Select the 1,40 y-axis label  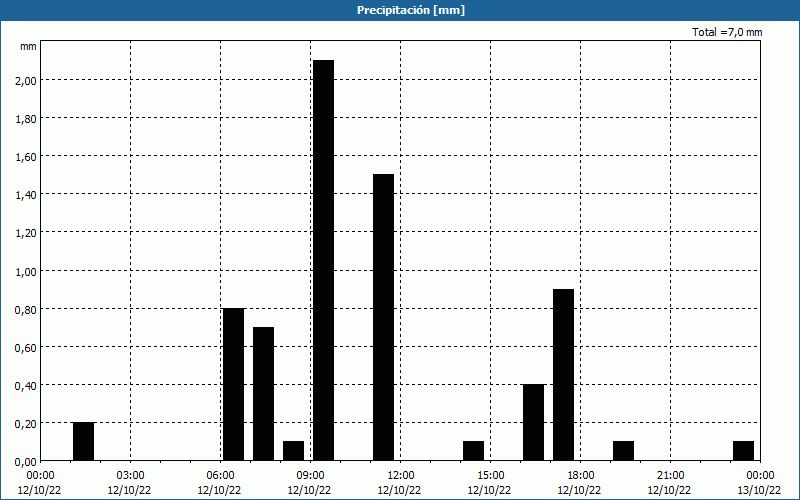pyautogui.click(x=26, y=195)
